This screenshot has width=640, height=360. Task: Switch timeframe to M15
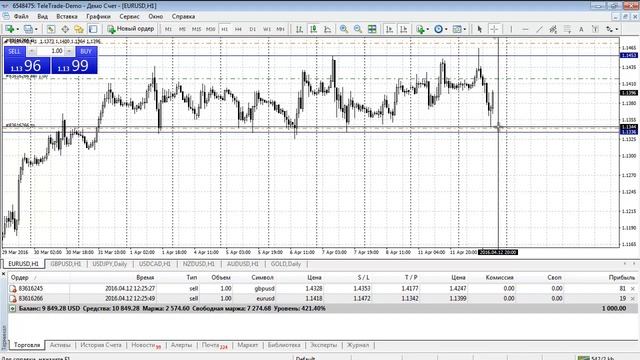pyautogui.click(x=196, y=29)
